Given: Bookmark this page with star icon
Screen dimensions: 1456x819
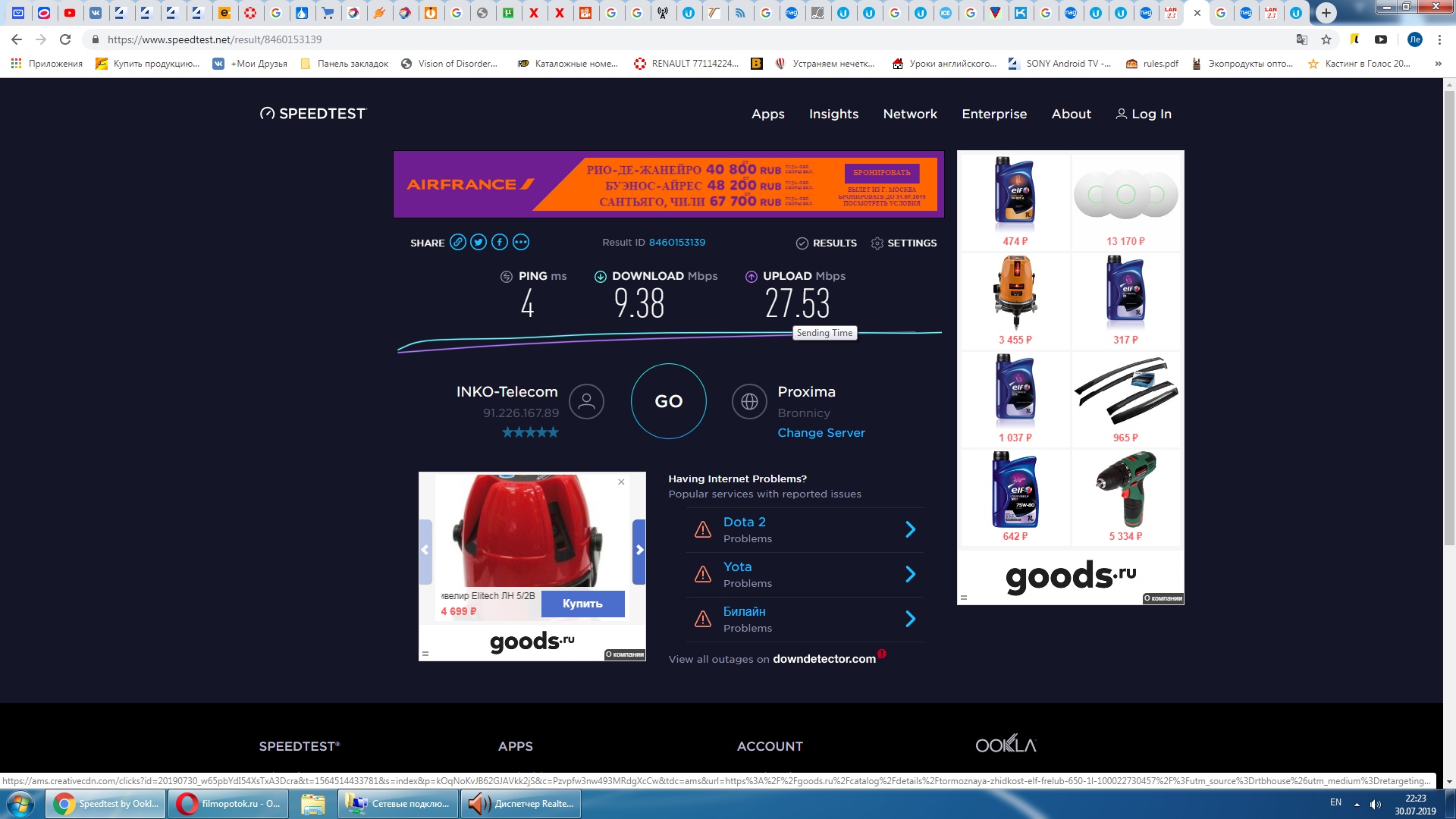Looking at the screenshot, I should tap(1326, 39).
